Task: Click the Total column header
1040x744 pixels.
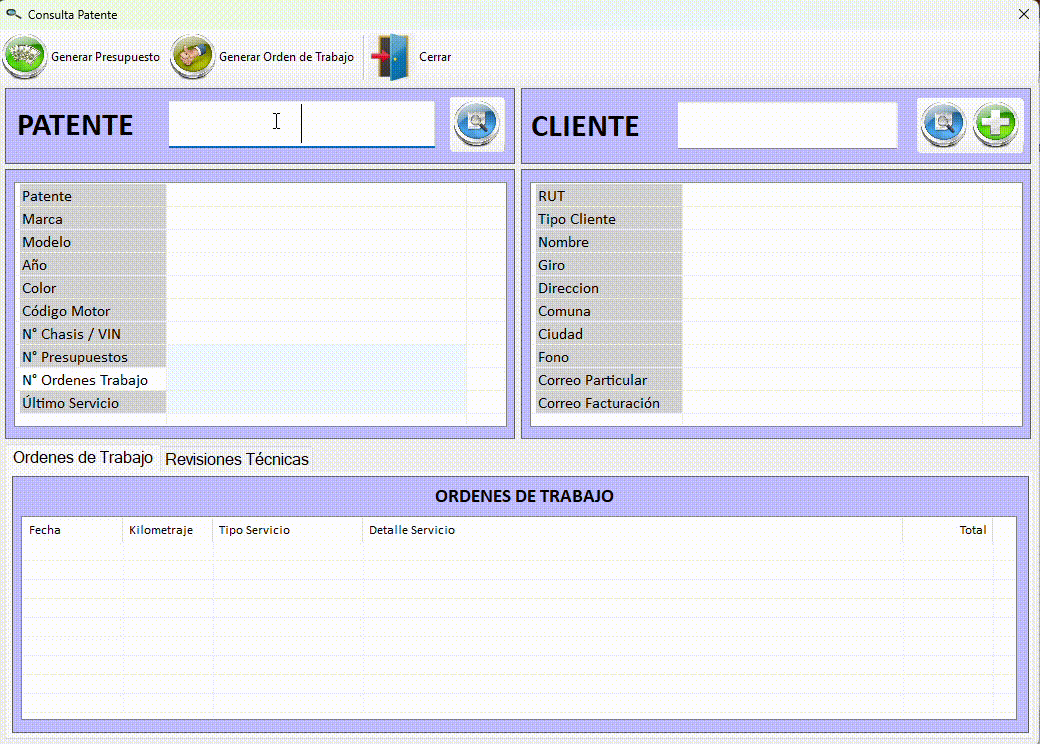Action: pyautogui.click(x=972, y=530)
